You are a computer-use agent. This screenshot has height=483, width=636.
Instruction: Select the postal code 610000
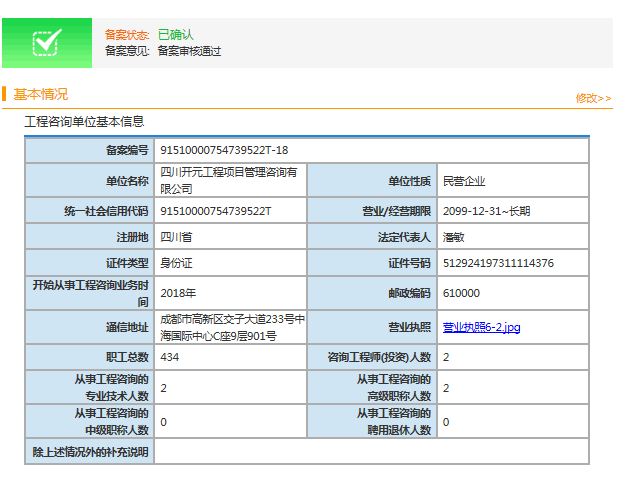coord(461,293)
